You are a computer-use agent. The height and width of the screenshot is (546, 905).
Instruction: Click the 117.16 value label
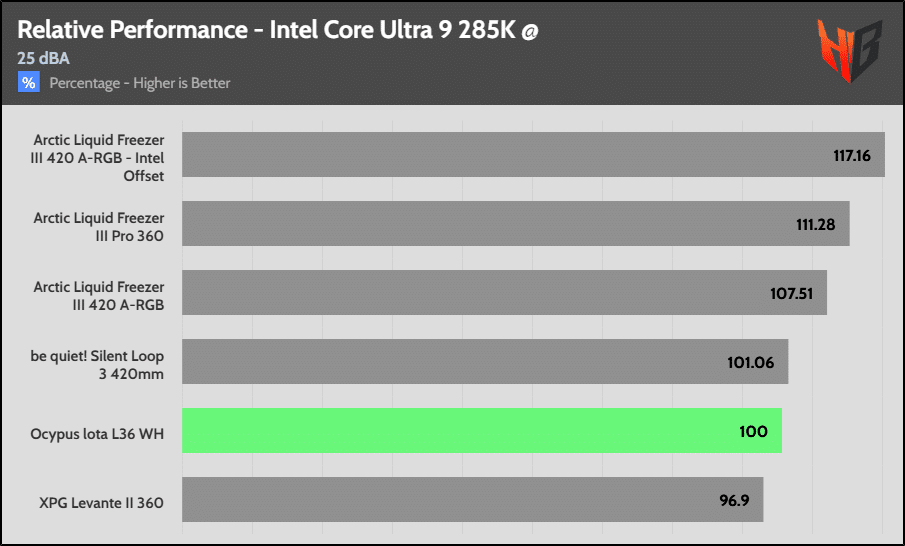point(852,155)
